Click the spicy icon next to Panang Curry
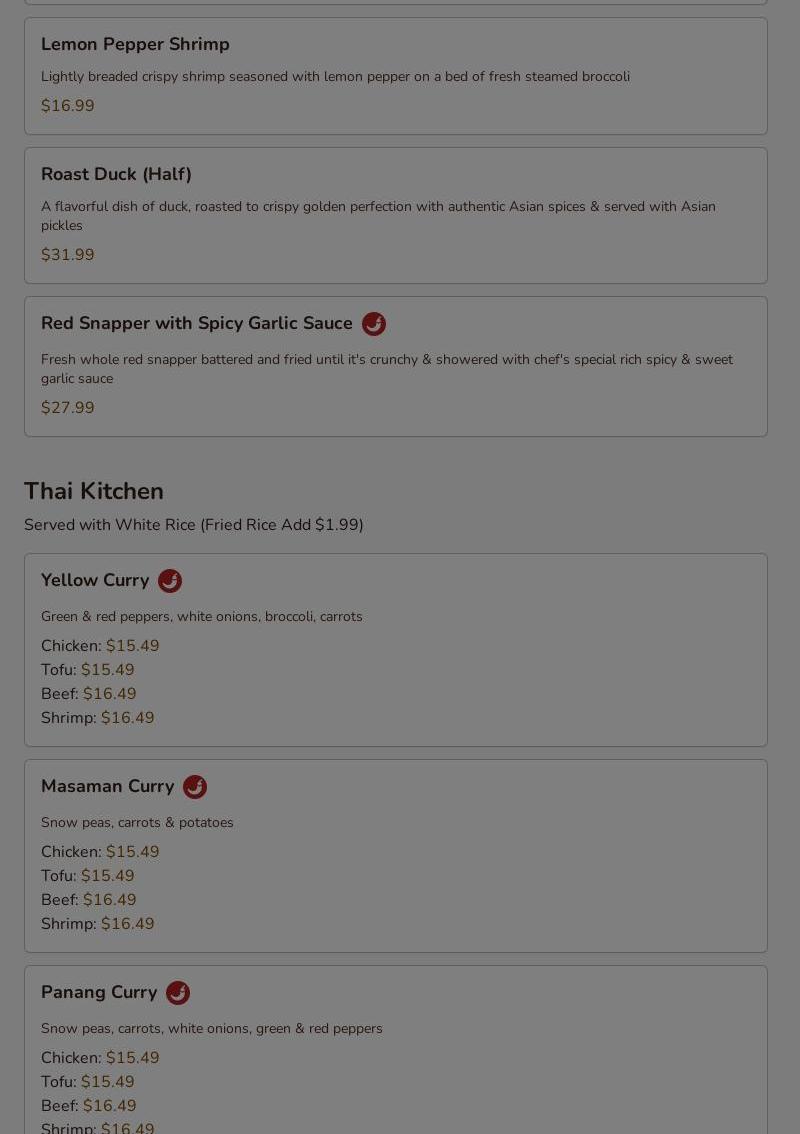Image resolution: width=800 pixels, height=1134 pixels. click(178, 993)
